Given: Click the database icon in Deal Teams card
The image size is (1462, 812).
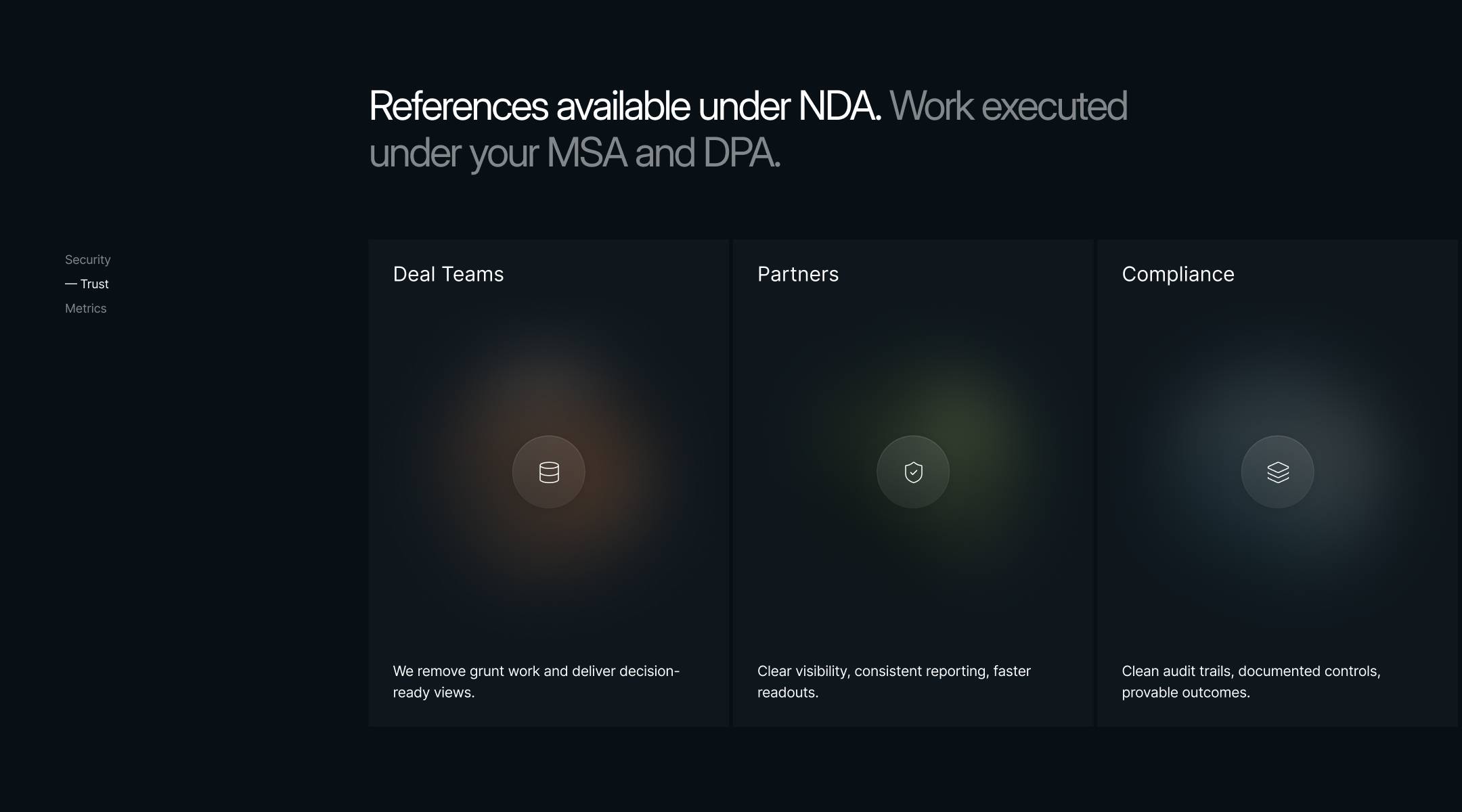Looking at the screenshot, I should 548,472.
